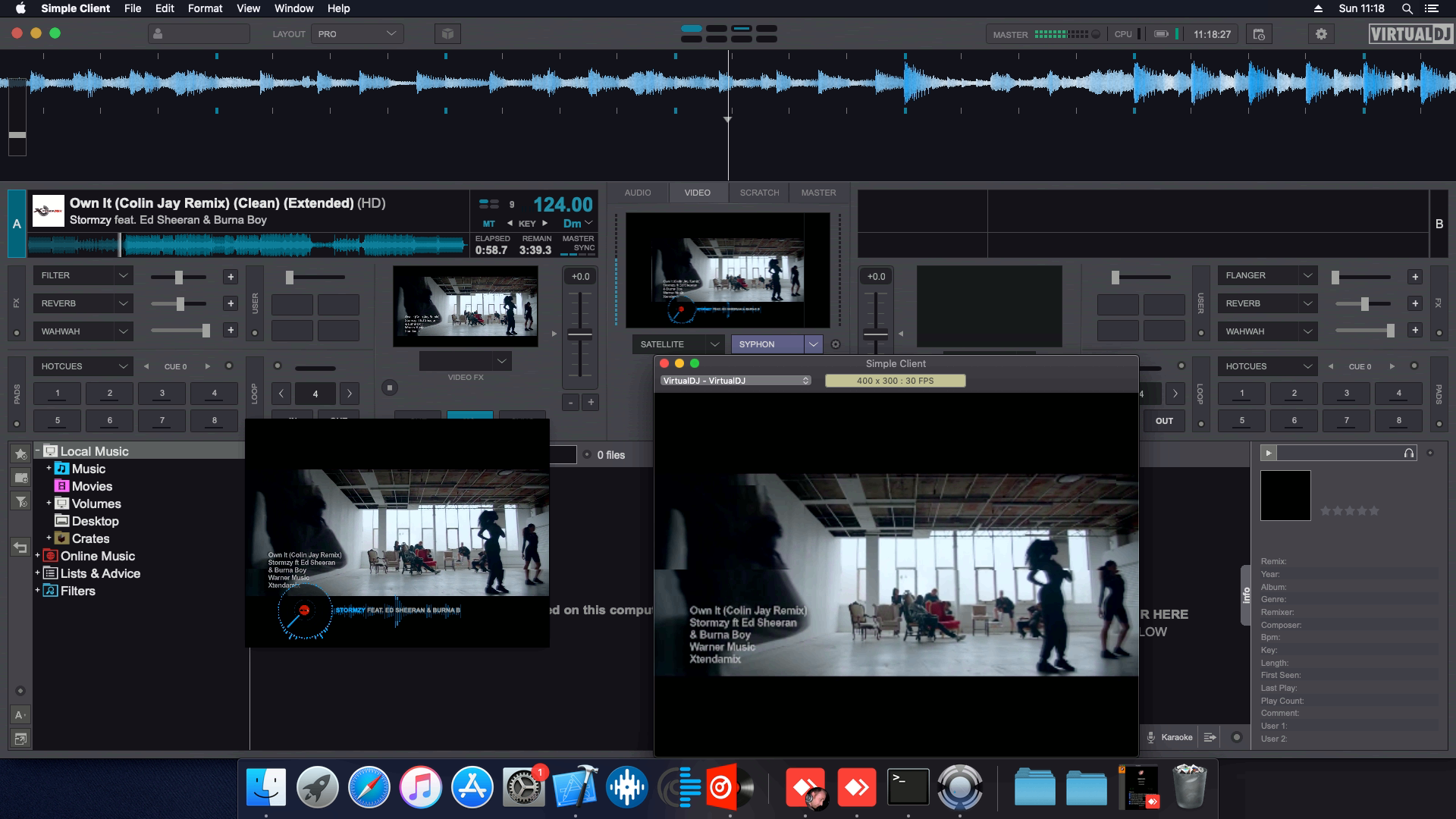This screenshot has width=1456, height=819.
Task: Open the File menu
Action: (133, 8)
